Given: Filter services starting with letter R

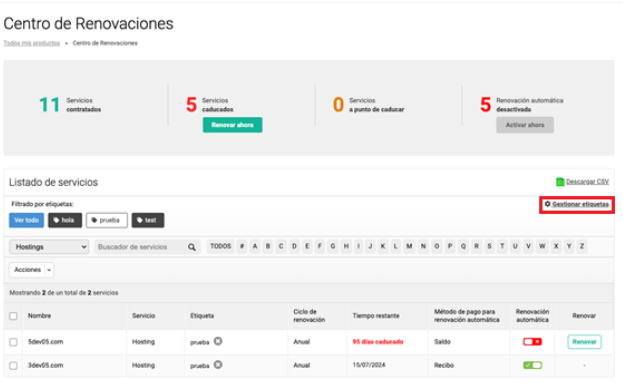Looking at the screenshot, I should point(476,246).
